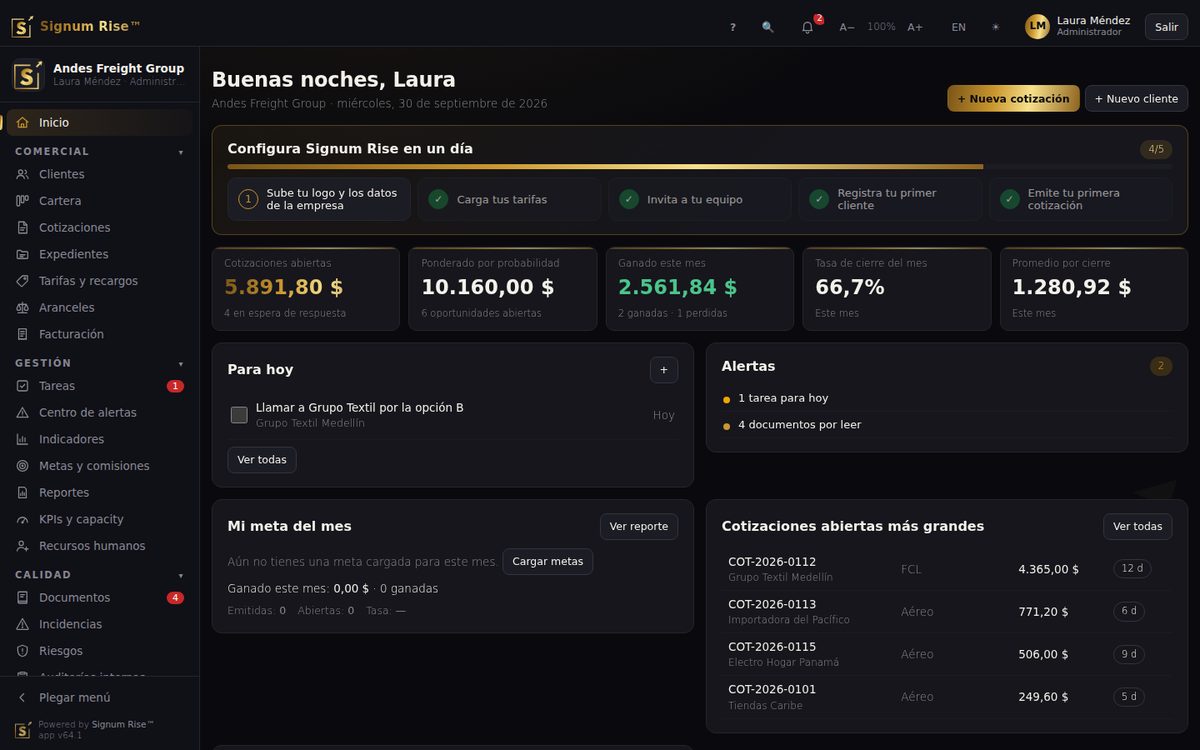Increase font size with A+ button
This screenshot has width=1200, height=750.
pos(915,27)
